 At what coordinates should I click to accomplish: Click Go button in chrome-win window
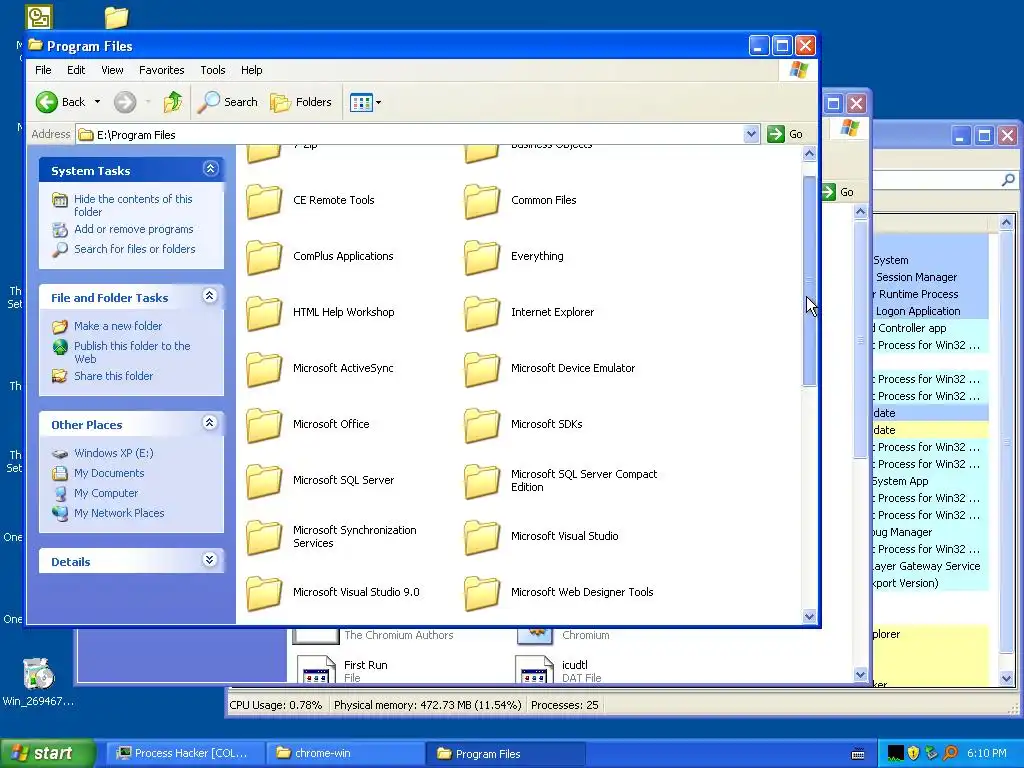(x=839, y=192)
